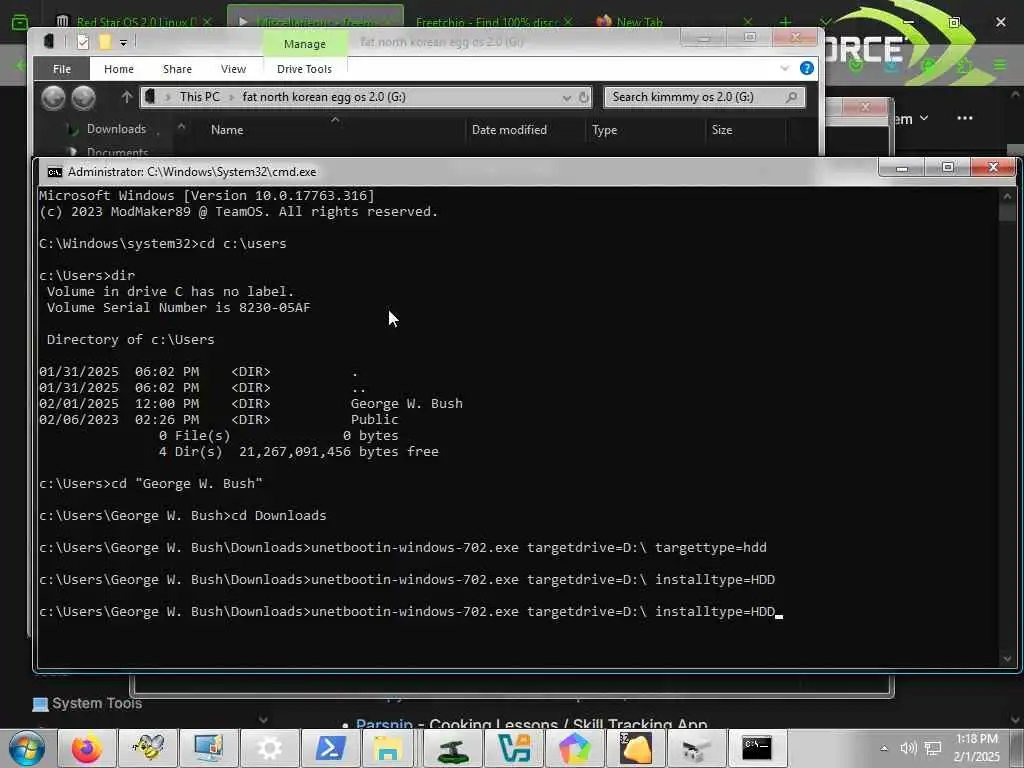Open the volume tray icon
1024x768 pixels.
908,748
